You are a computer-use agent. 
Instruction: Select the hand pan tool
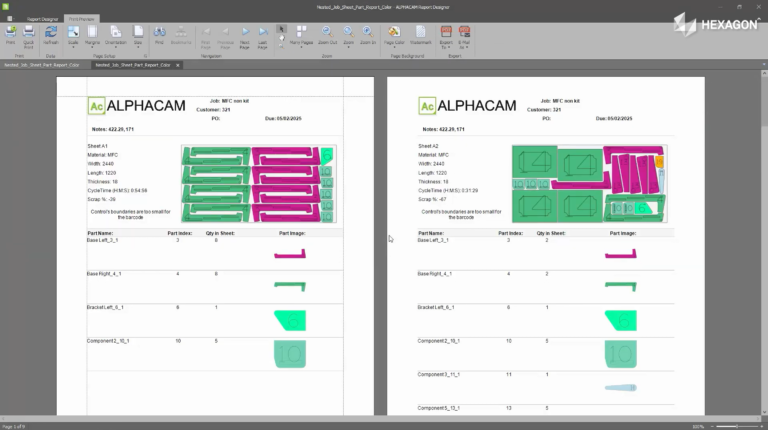281,38
